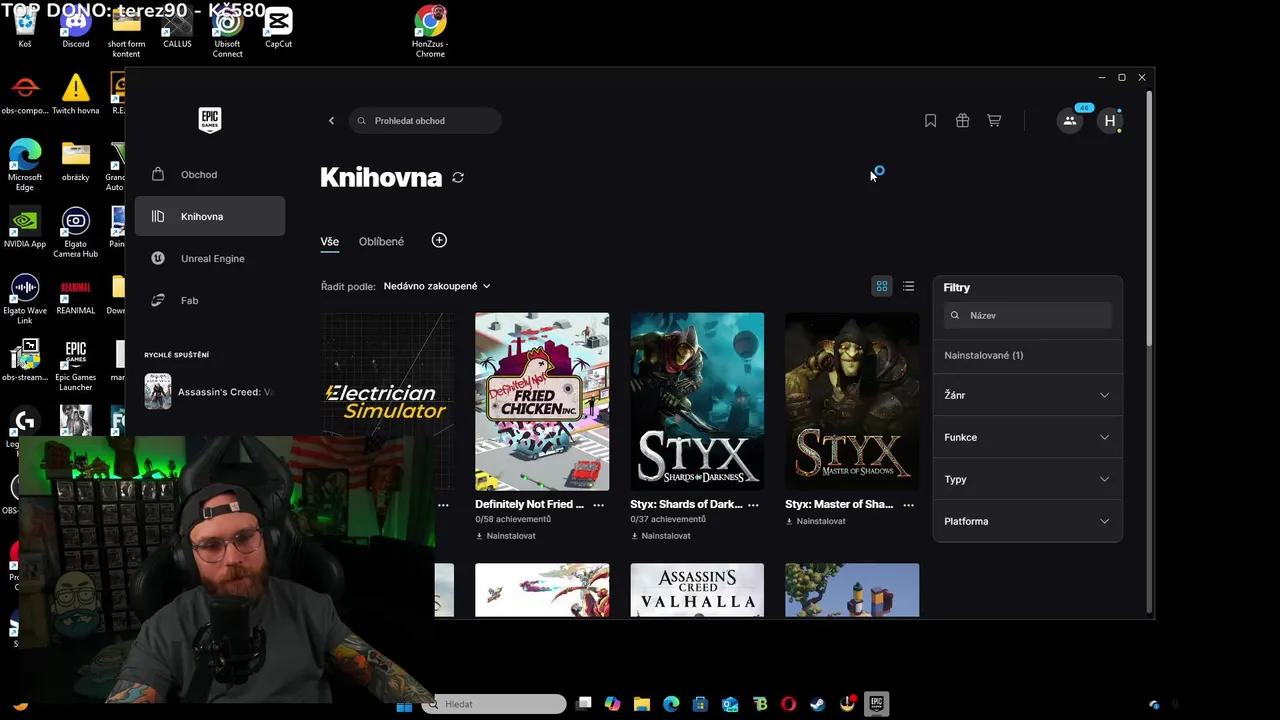Click the Hledat taskbar search box
This screenshot has height=720, width=1280.
pos(494,704)
